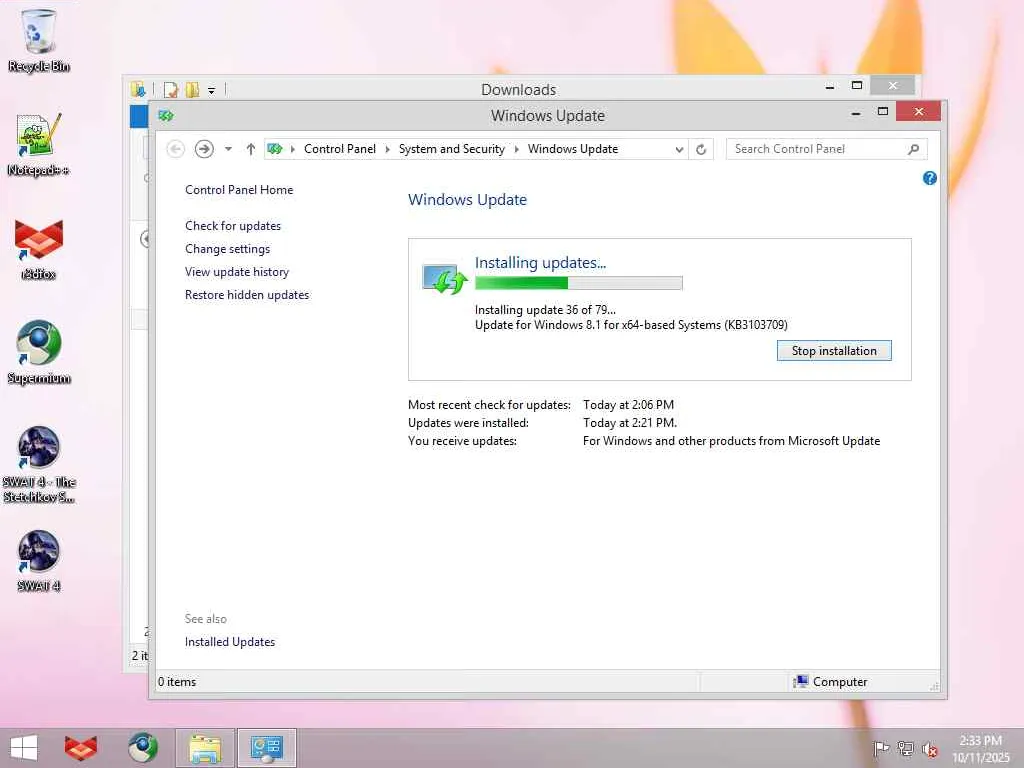Click the Windows Update shield icon in address bar
Image resolution: width=1024 pixels, height=768 pixels.
(x=275, y=149)
